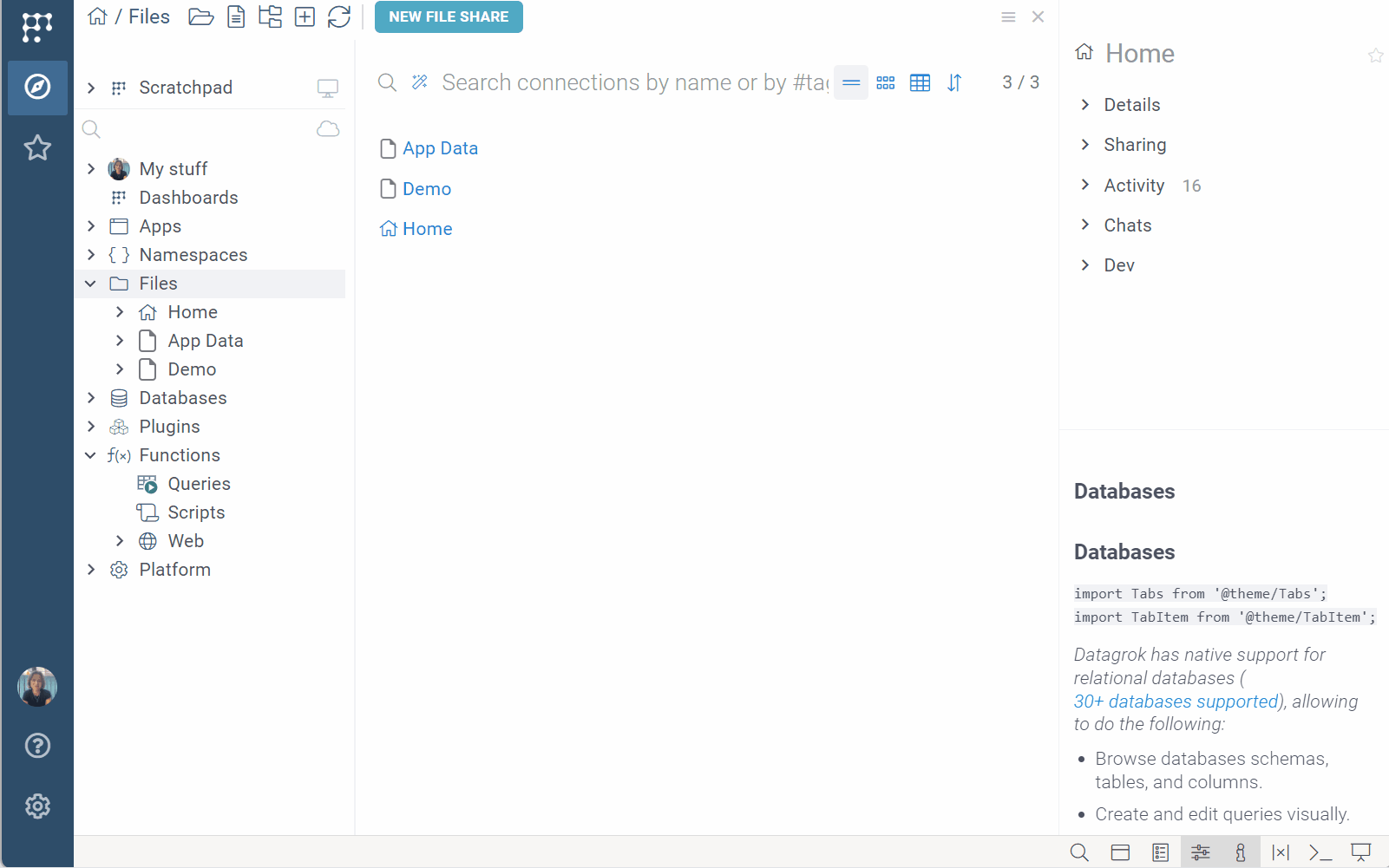Collapse the Functions tree node
1389x868 pixels.
91,455
